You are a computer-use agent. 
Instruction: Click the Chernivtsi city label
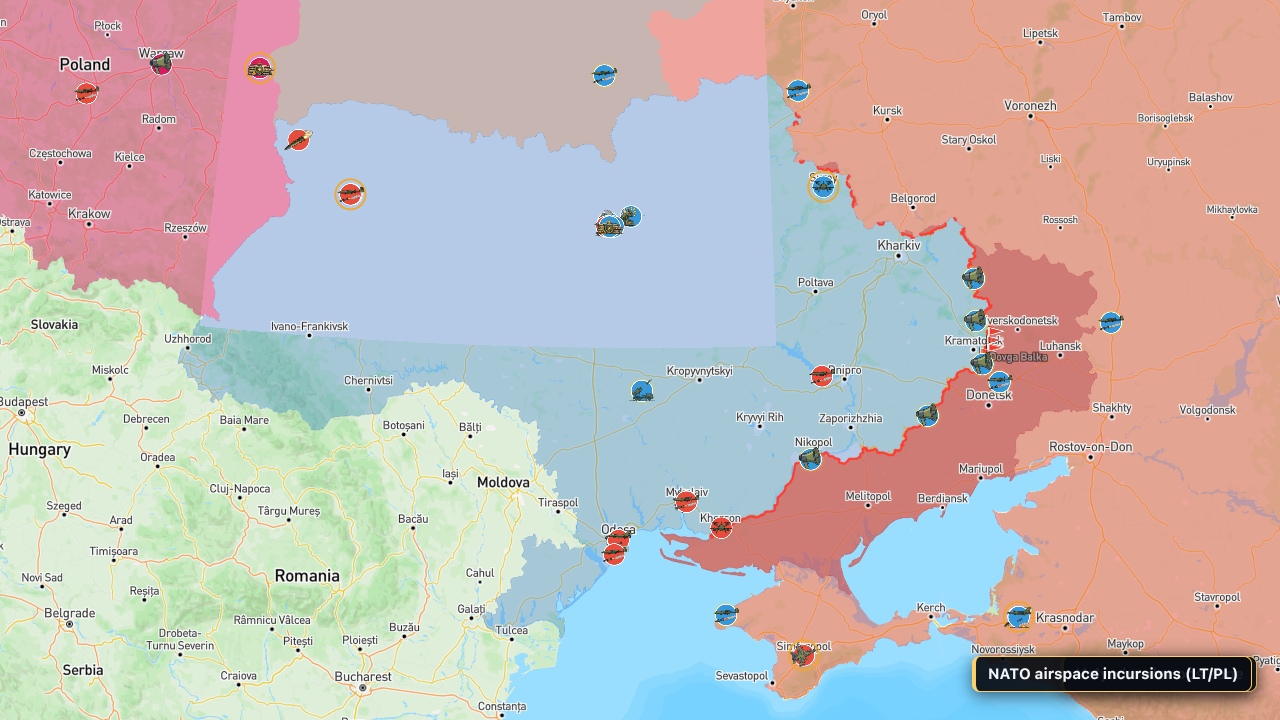point(368,381)
